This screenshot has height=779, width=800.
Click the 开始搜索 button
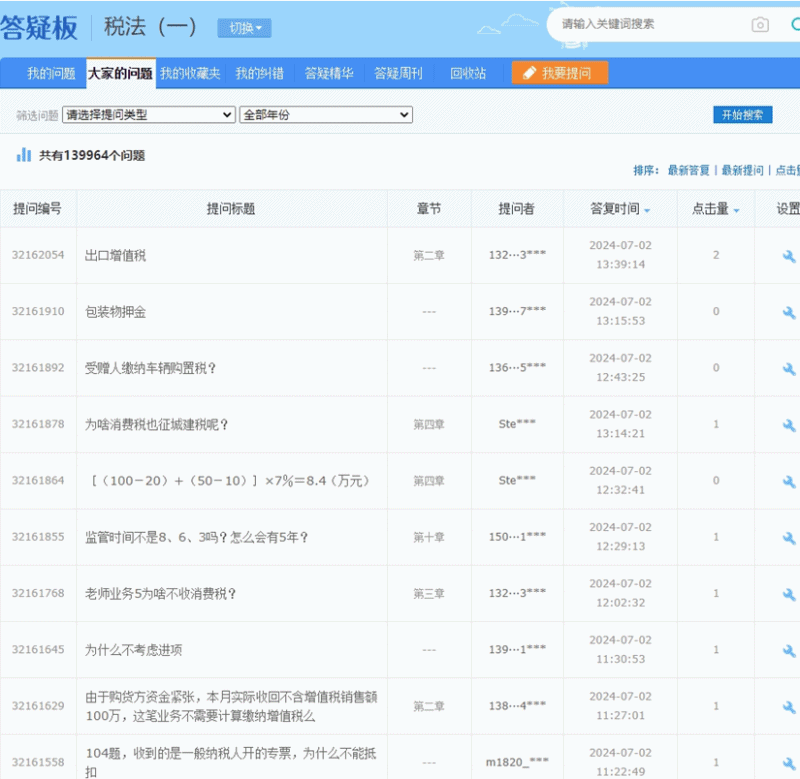(745, 114)
